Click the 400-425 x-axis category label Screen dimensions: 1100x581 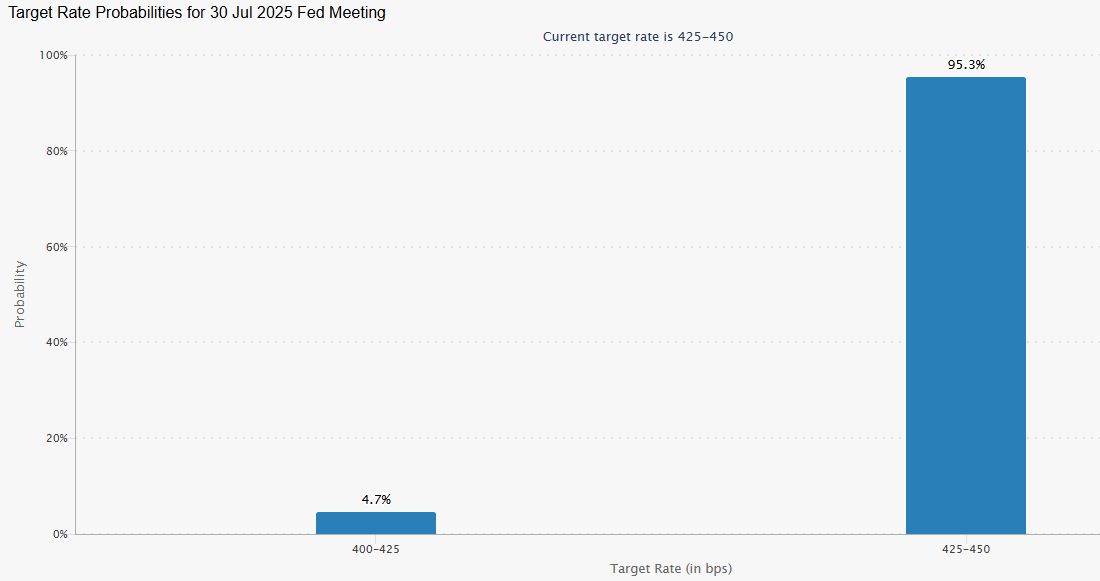tap(376, 549)
